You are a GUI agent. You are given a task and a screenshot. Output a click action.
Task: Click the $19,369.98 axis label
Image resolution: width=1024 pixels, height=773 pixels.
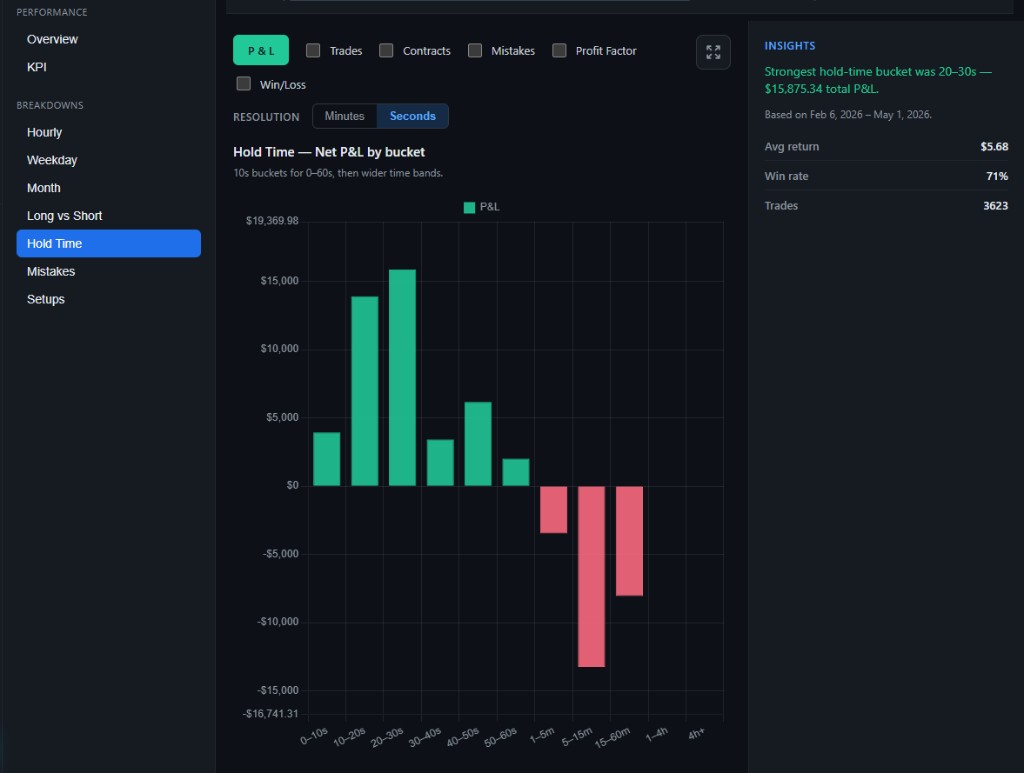coord(272,221)
